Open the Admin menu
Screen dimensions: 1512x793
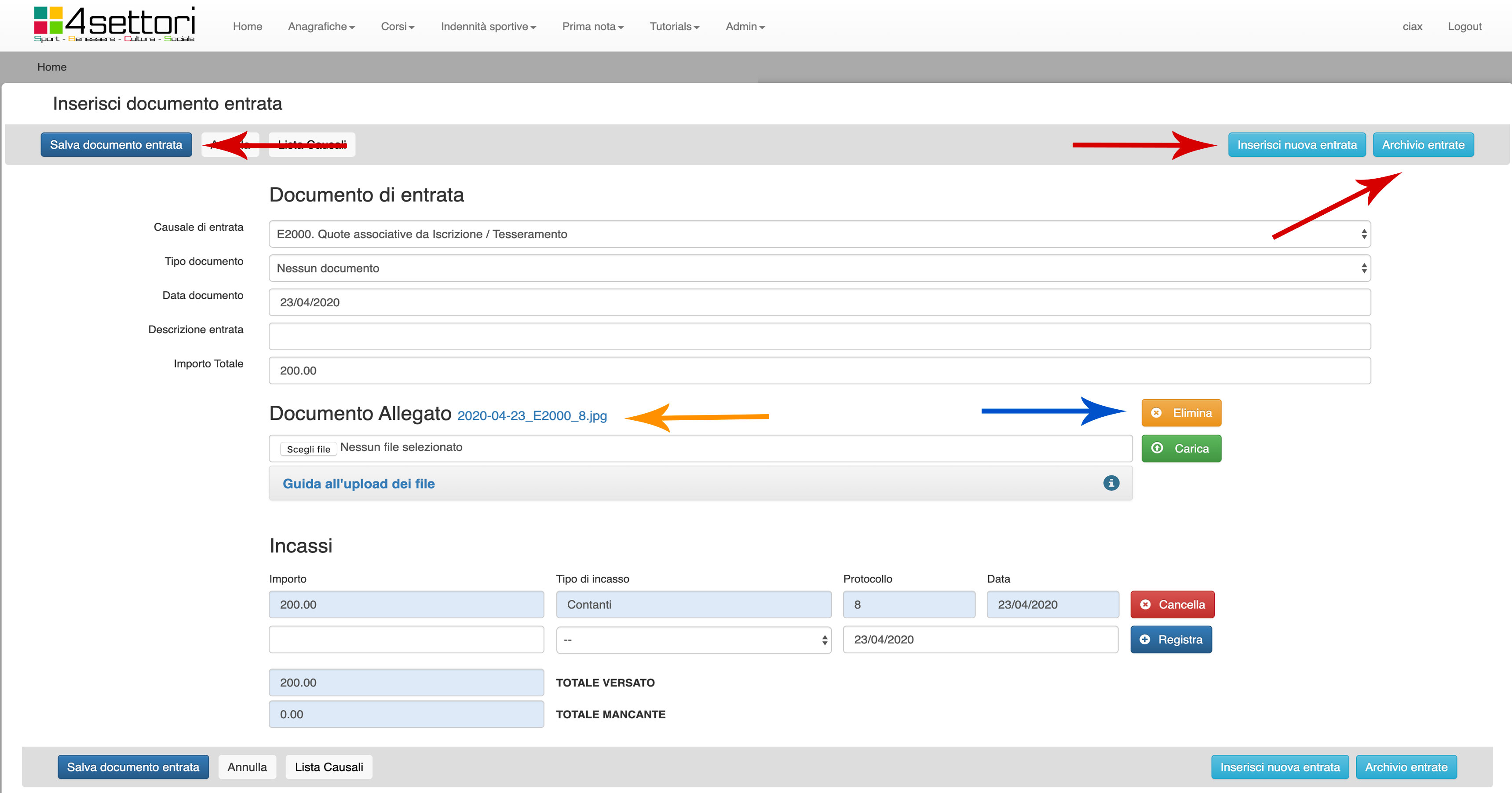[744, 26]
